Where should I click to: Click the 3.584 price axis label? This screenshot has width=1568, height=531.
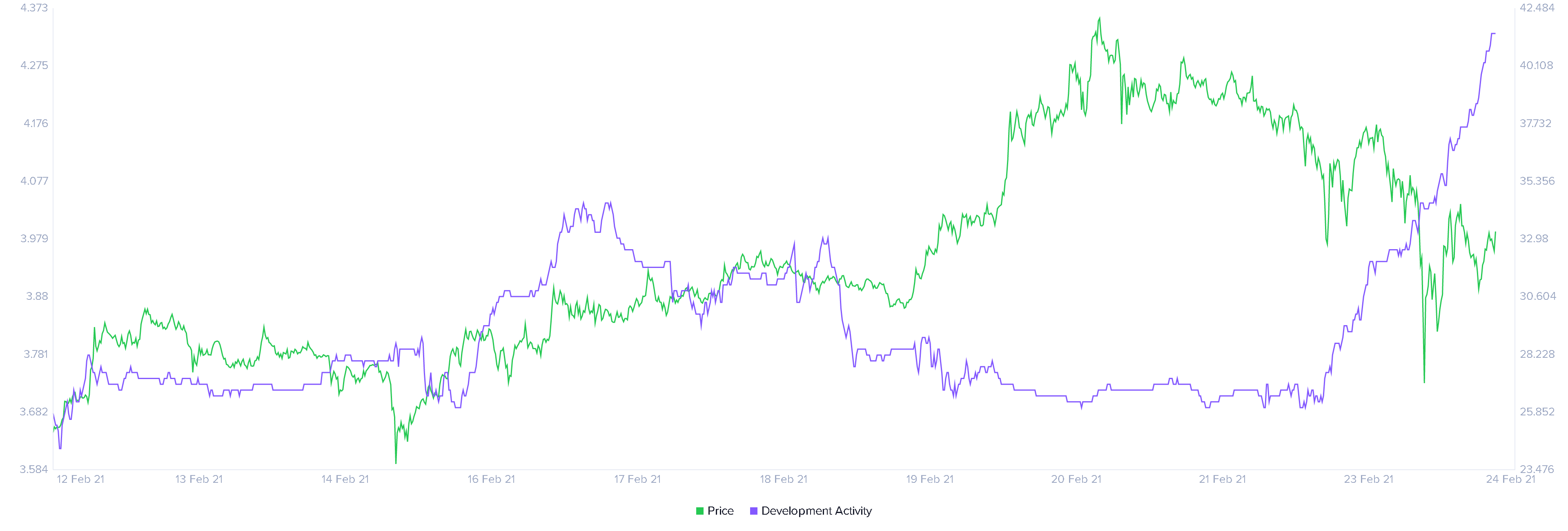(34, 469)
